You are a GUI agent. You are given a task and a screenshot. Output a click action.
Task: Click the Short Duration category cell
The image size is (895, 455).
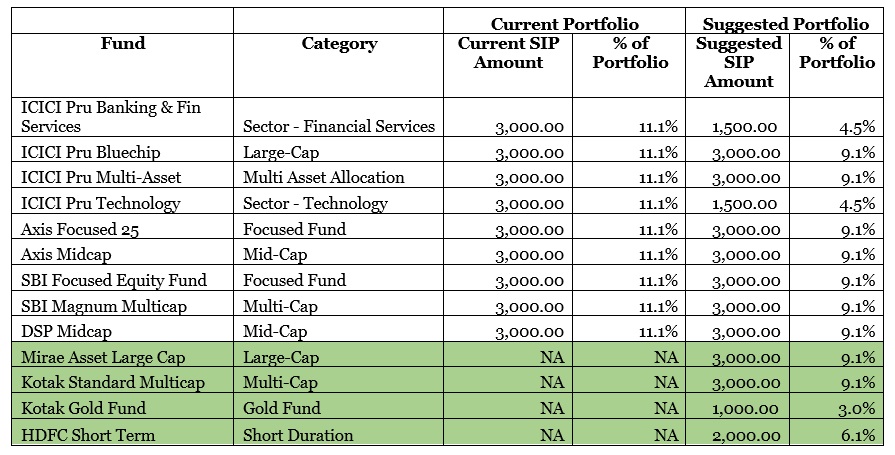(x=298, y=435)
